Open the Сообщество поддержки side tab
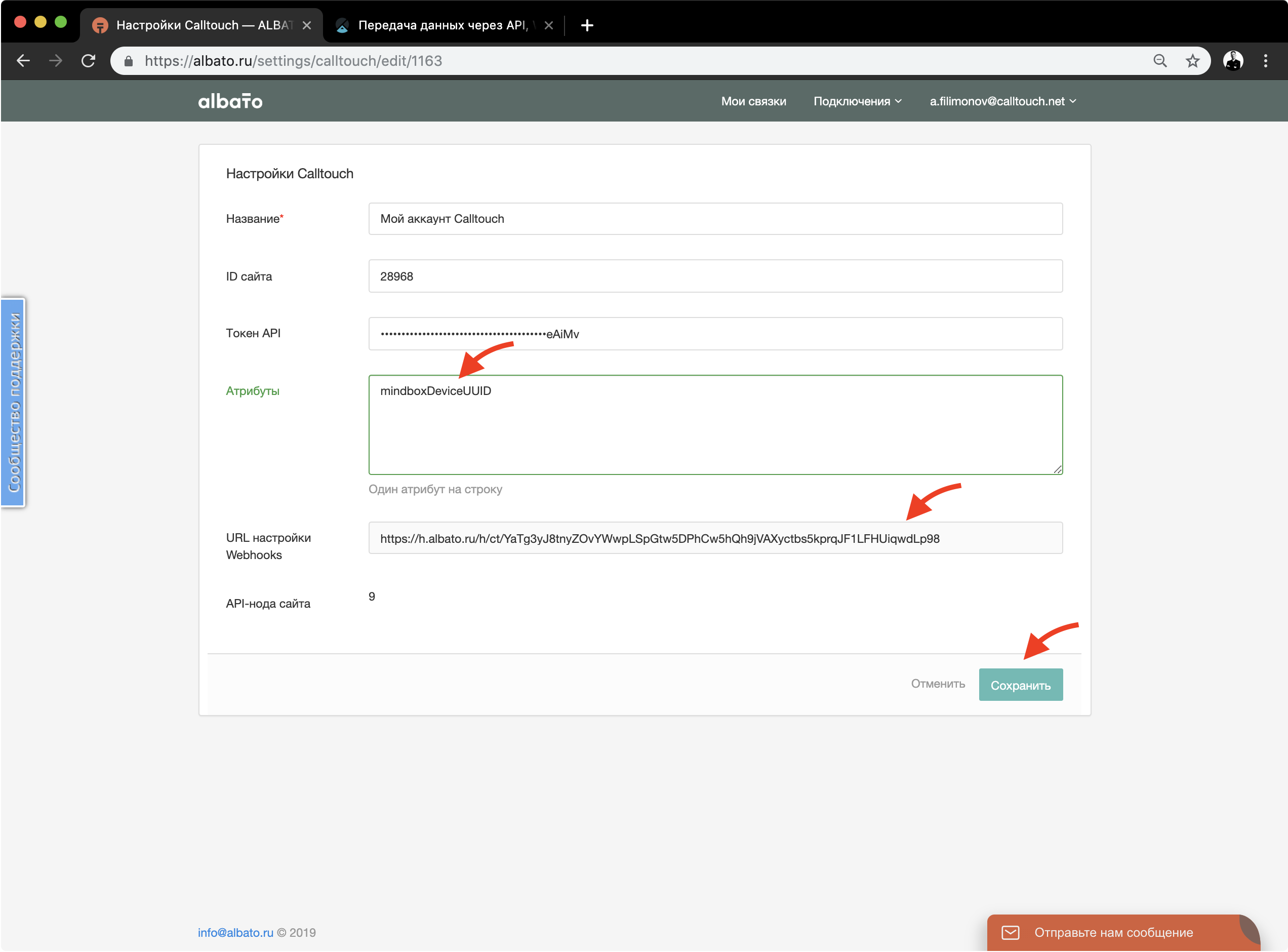The image size is (1288, 952). click(13, 402)
